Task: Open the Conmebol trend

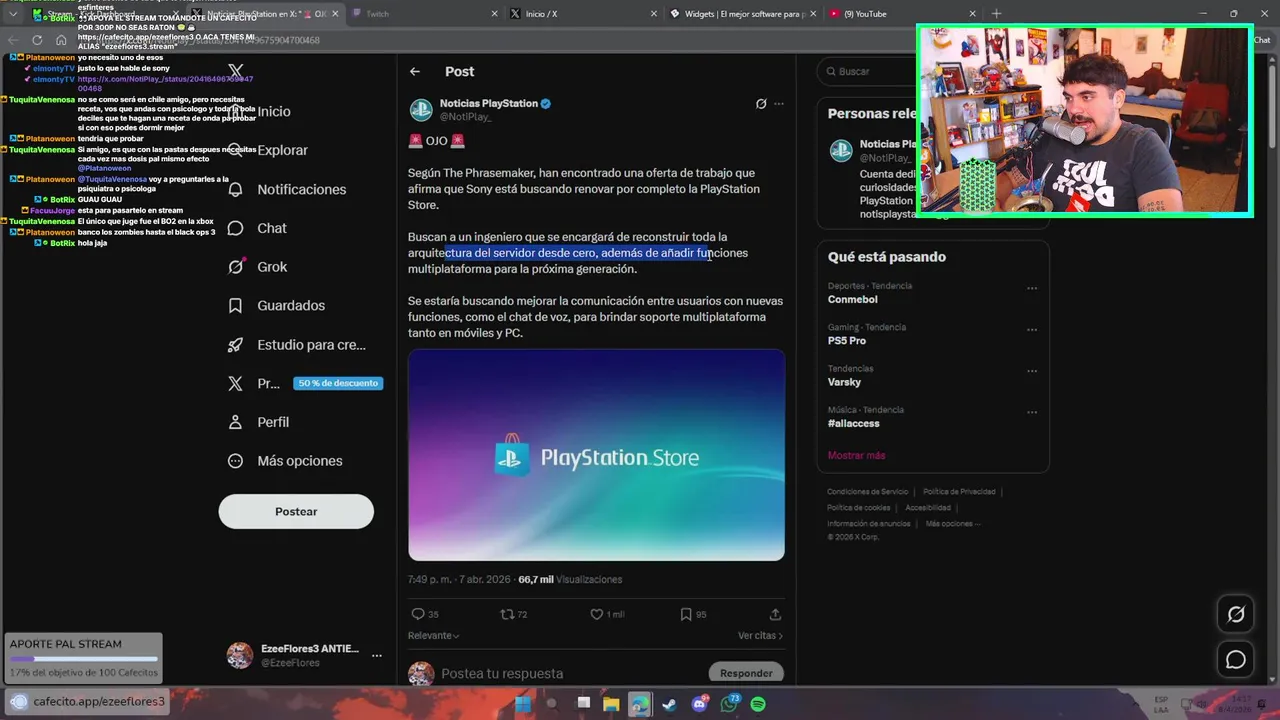Action: click(852, 299)
